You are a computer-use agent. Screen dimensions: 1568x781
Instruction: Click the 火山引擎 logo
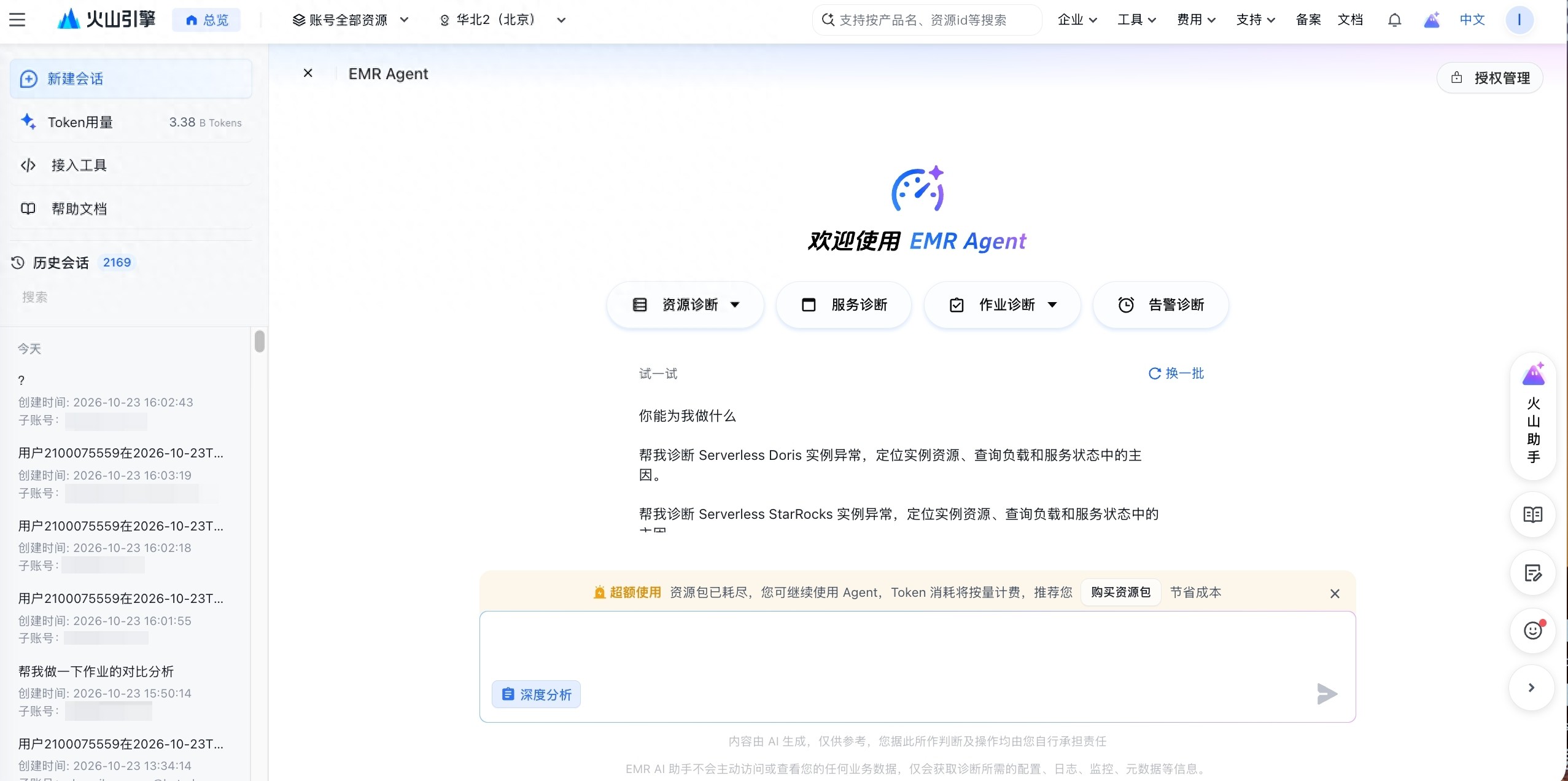coord(106,20)
